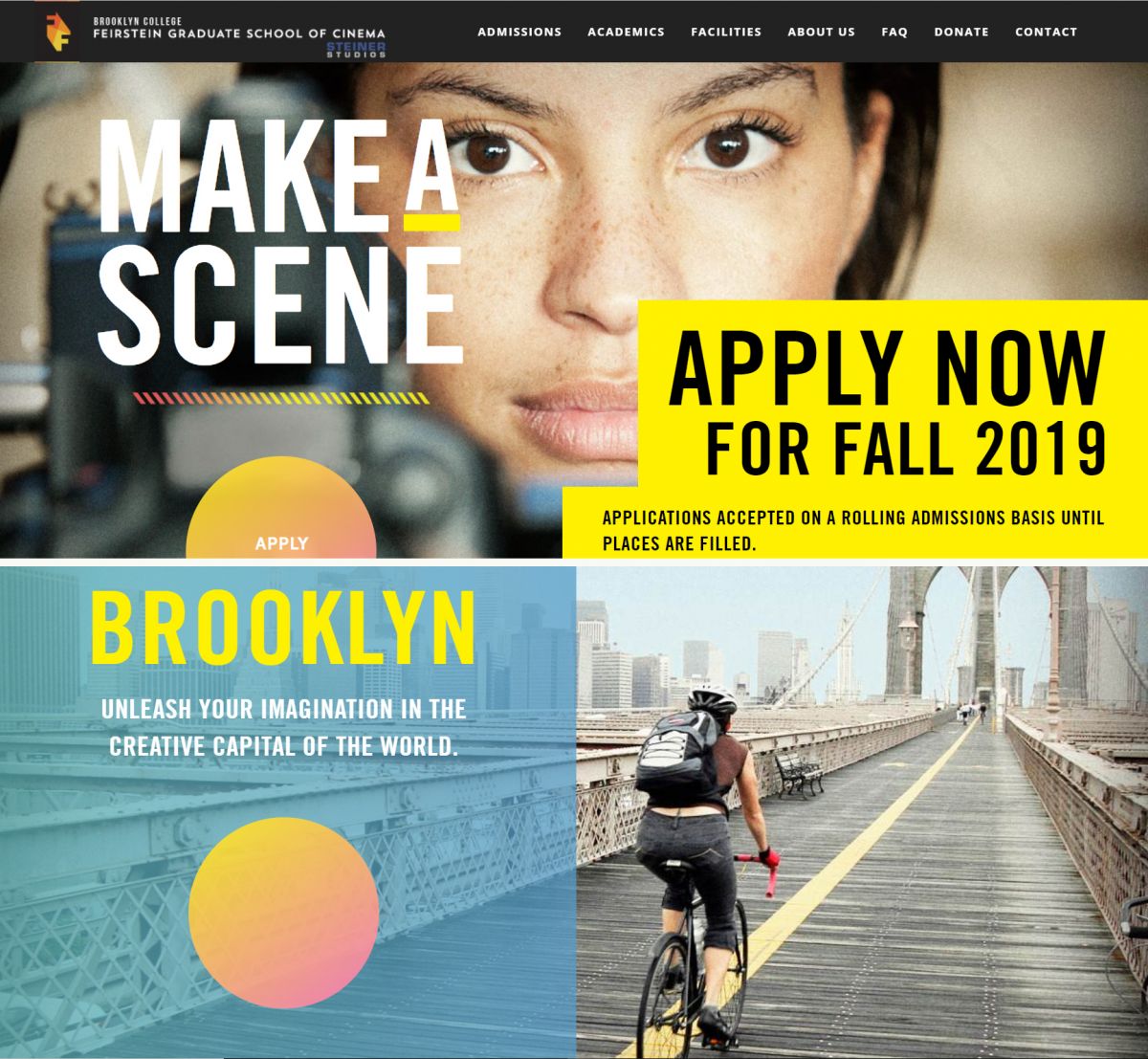1148x1059 pixels.
Task: Click the gradient circle under Brooklyn text
Action: coord(283,913)
